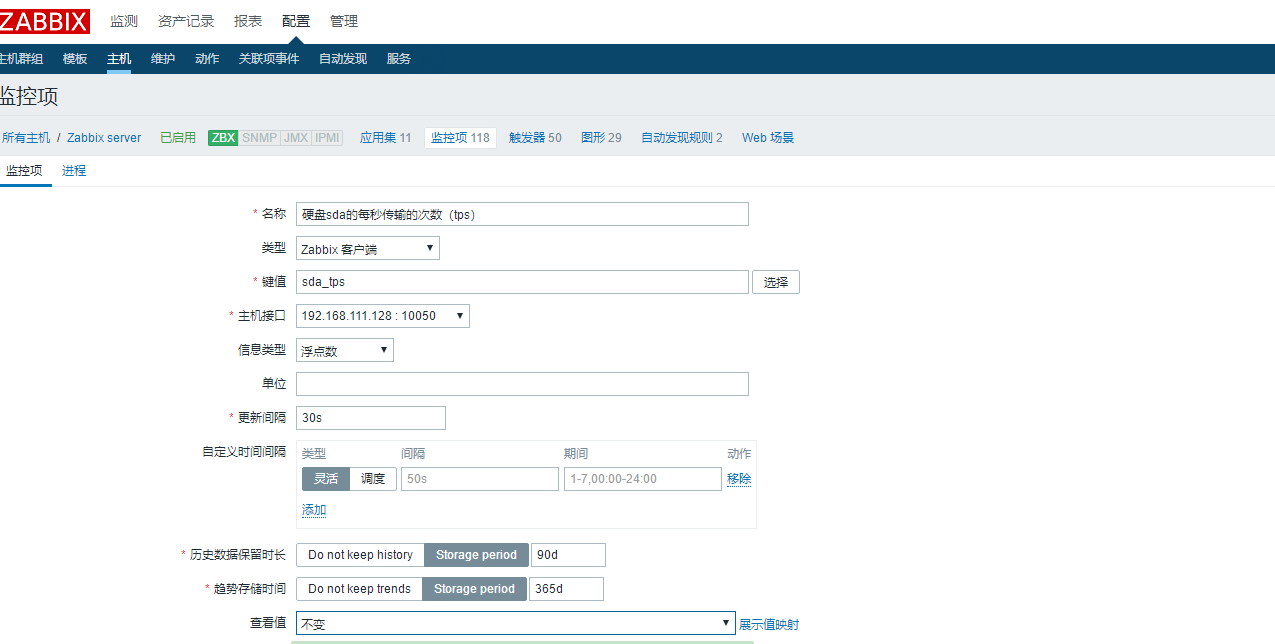Select the 调度 interval type
This screenshot has width=1275, height=644.
click(x=373, y=479)
